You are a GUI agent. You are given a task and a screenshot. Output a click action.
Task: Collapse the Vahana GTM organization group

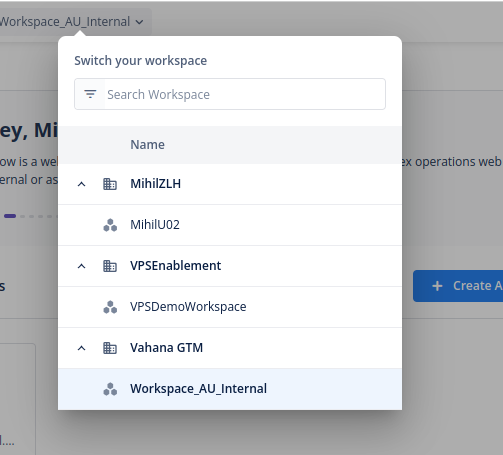[81, 348]
